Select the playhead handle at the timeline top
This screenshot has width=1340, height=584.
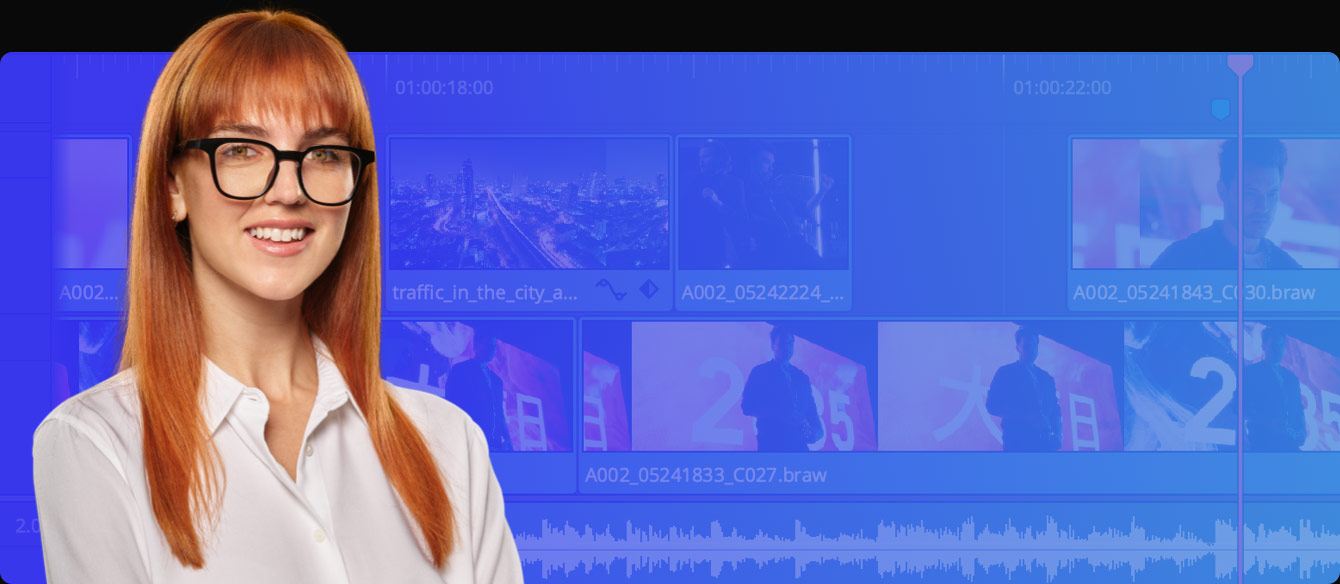pyautogui.click(x=1240, y=62)
